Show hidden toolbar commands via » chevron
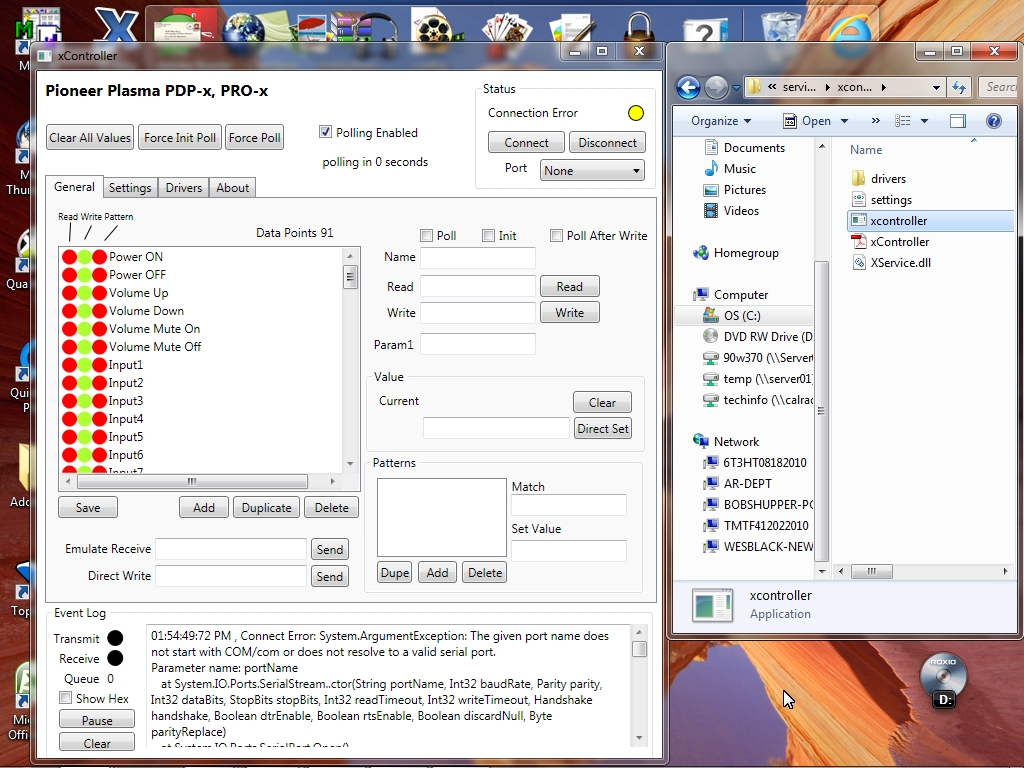Image resolution: width=1024 pixels, height=768 pixels. (876, 120)
